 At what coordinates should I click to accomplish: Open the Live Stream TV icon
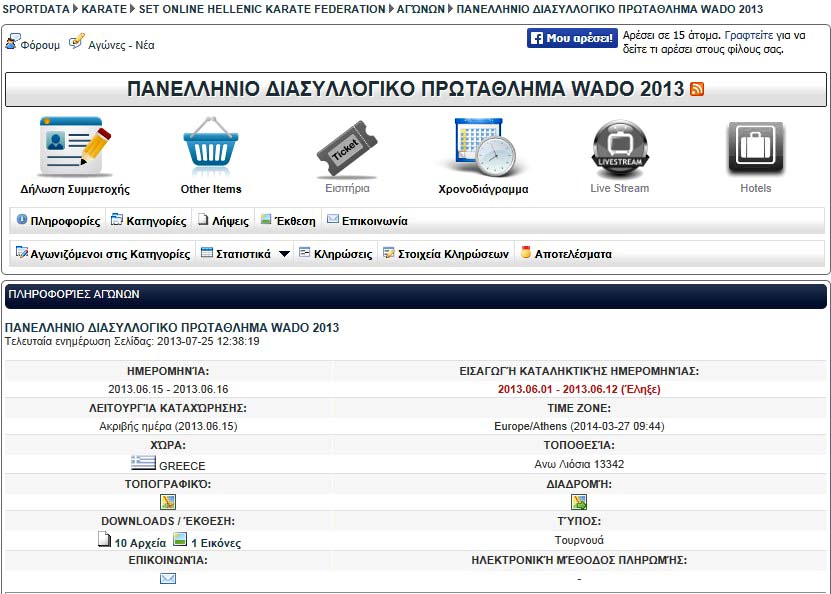[619, 147]
